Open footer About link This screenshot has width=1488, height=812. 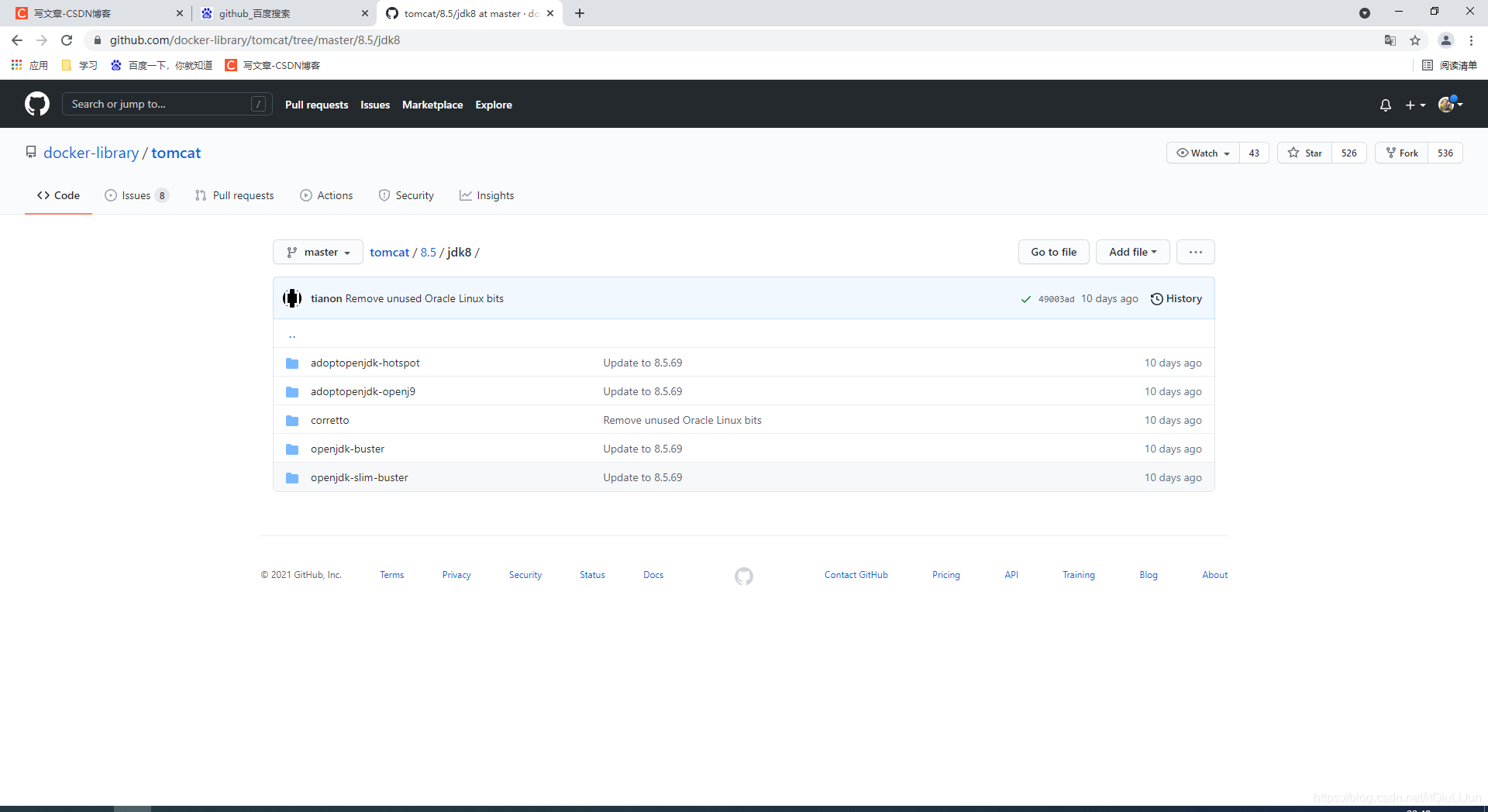(1214, 575)
